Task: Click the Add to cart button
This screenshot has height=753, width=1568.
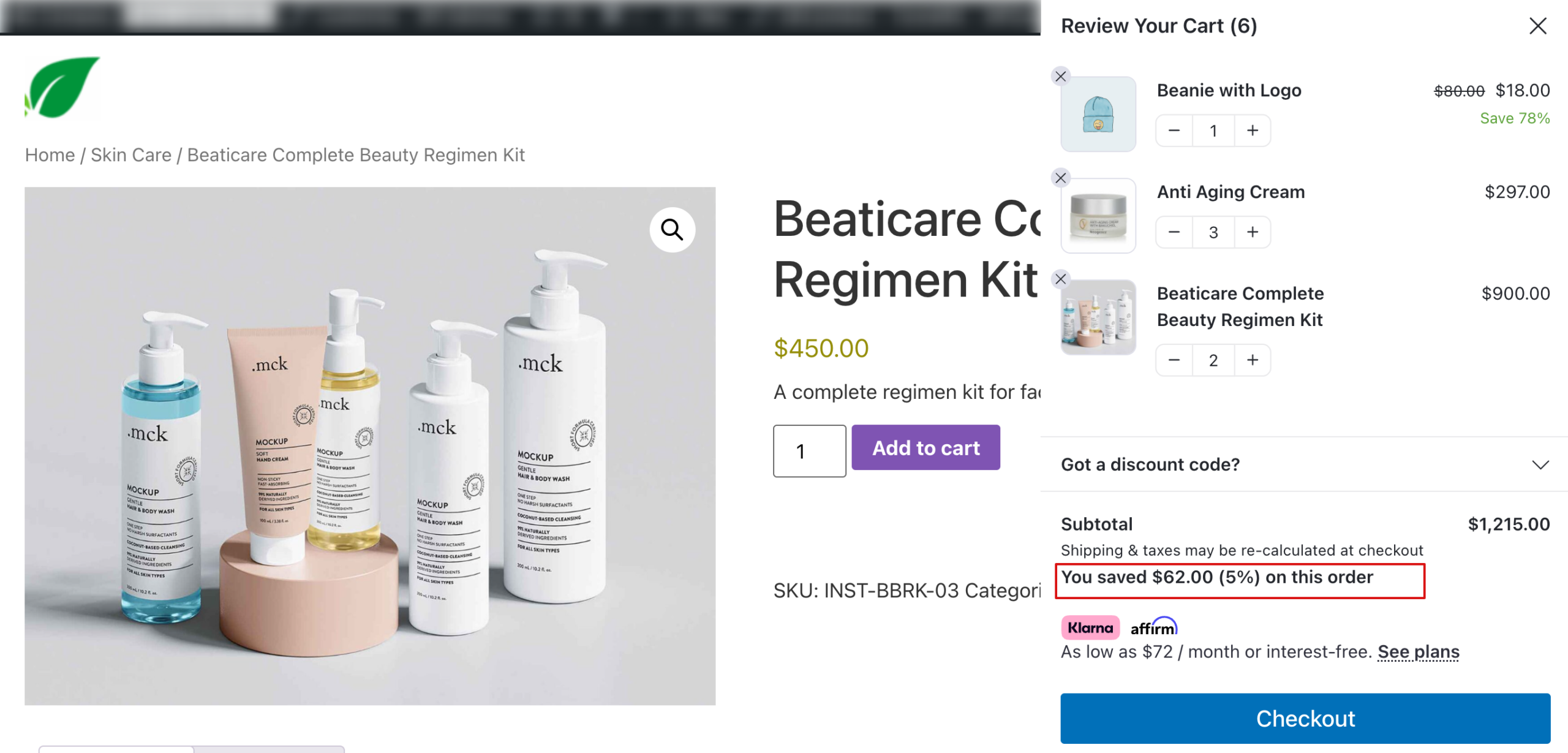Action: pos(925,447)
